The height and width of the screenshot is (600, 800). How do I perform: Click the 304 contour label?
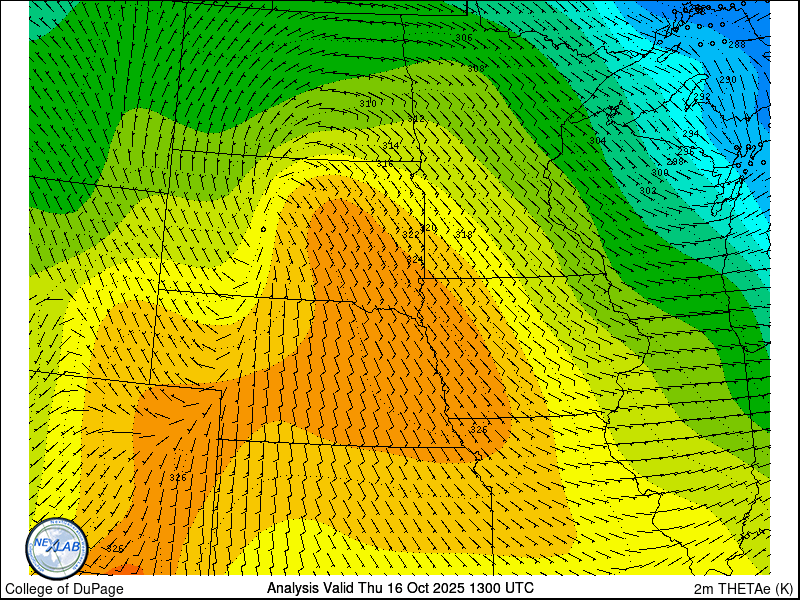click(598, 140)
